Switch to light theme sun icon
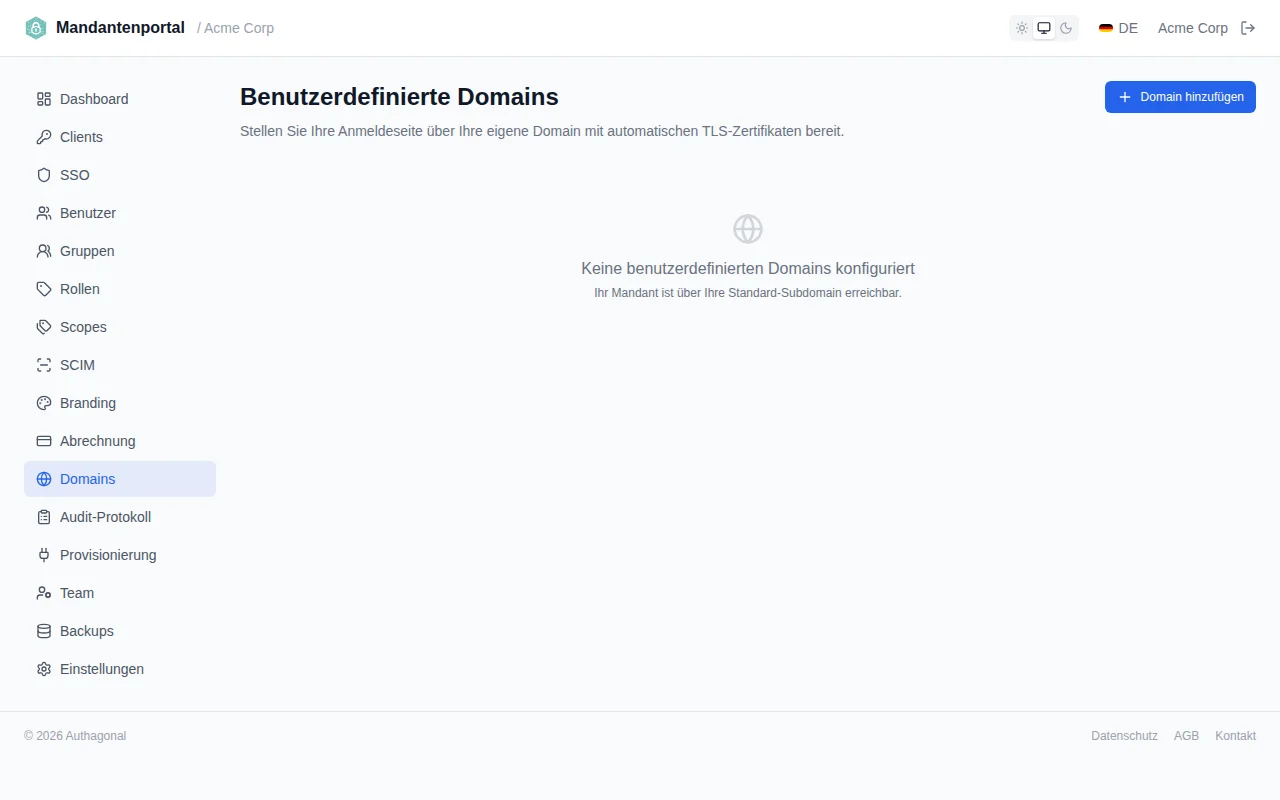 (x=1022, y=28)
